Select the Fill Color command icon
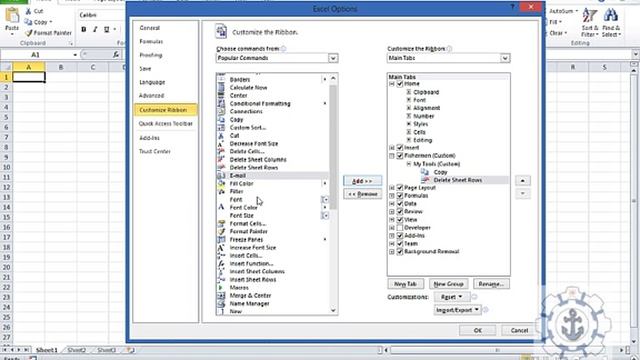This screenshot has height=360, width=640. pyautogui.click(x=221, y=183)
